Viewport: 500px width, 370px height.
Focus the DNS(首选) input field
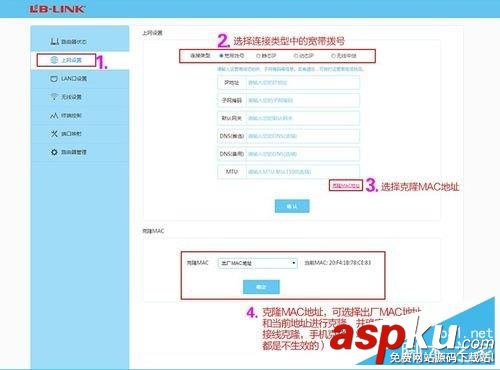pyautogui.click(x=303, y=136)
